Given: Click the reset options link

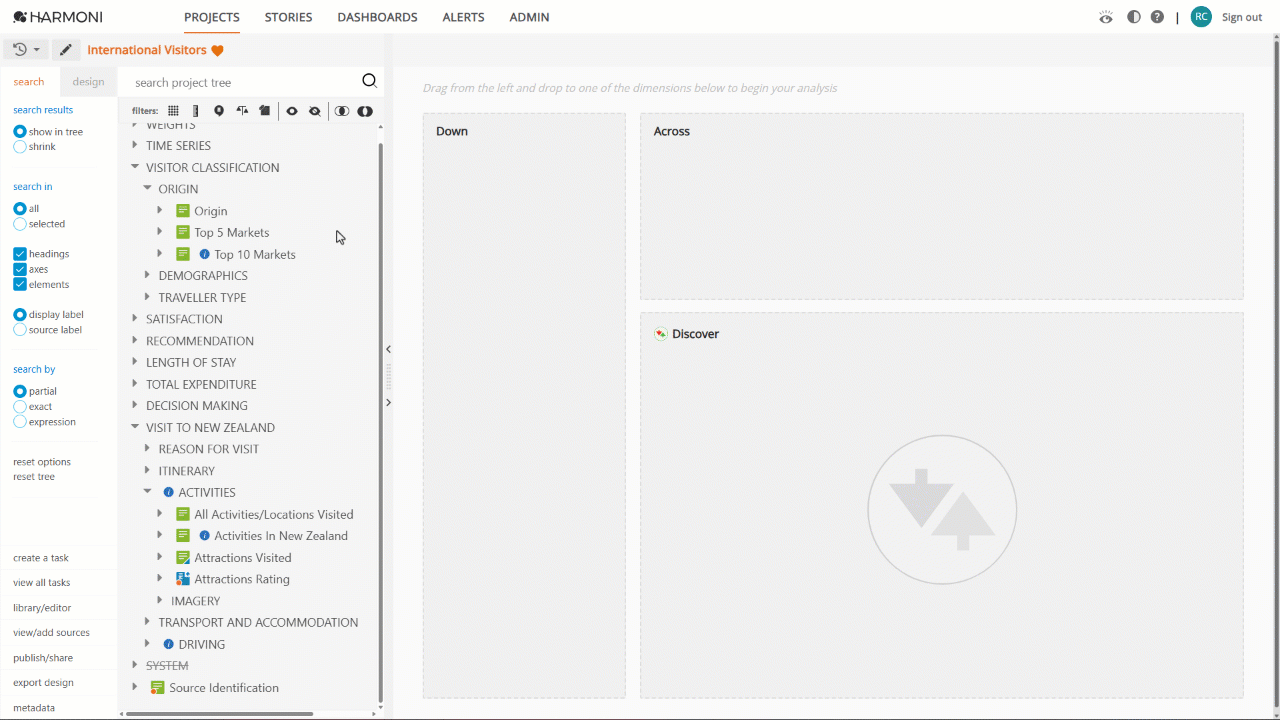Looking at the screenshot, I should pos(42,462).
